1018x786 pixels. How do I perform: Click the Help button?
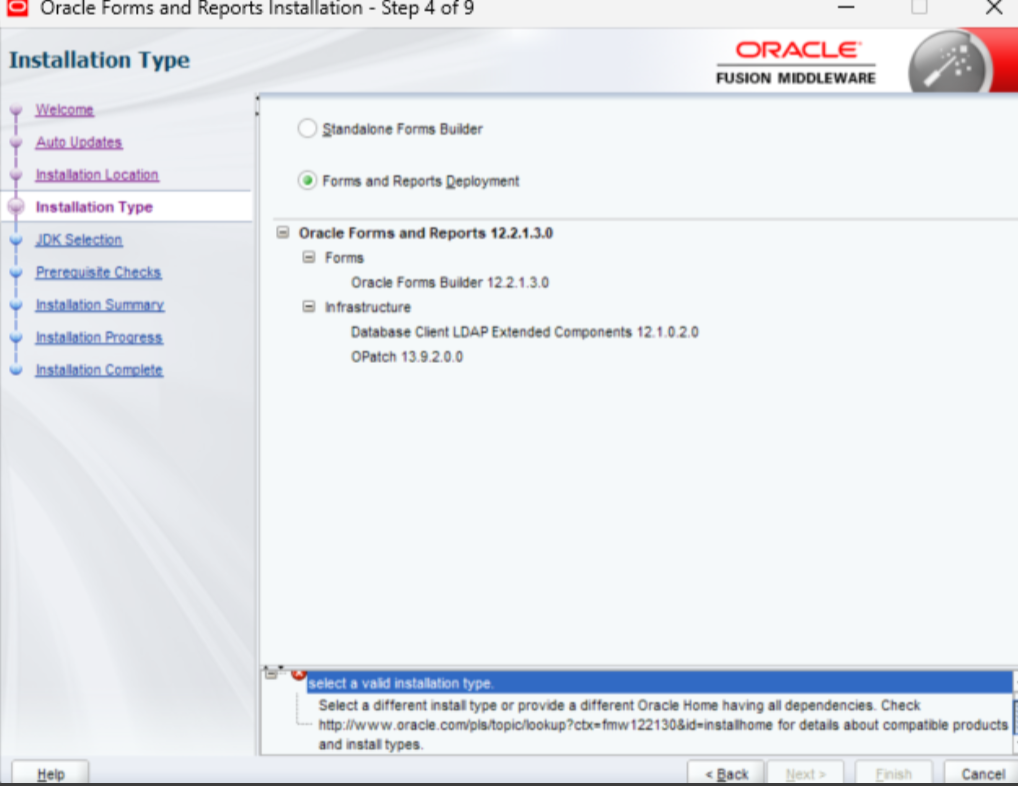49,773
